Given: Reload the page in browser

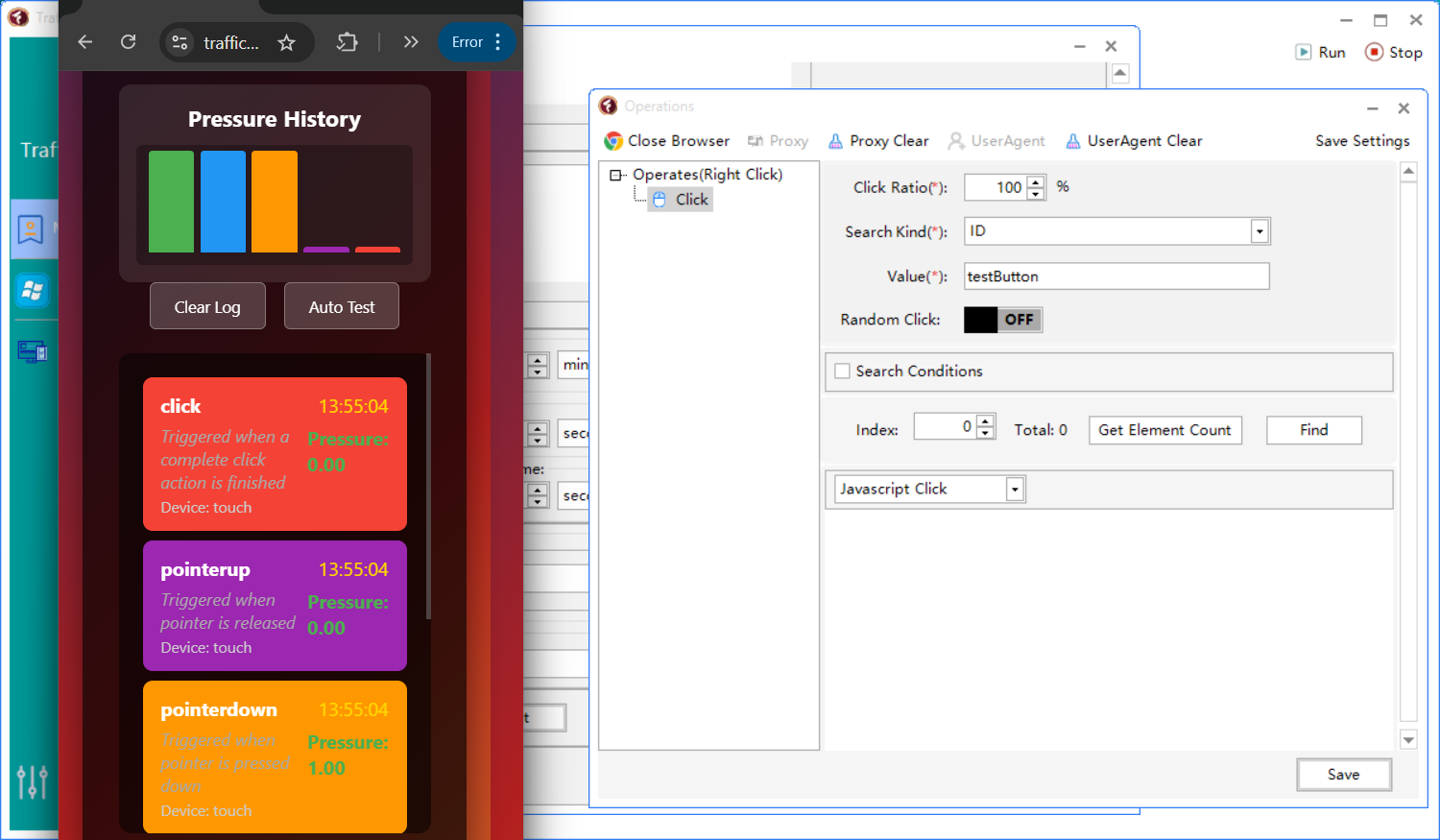Looking at the screenshot, I should [x=129, y=42].
